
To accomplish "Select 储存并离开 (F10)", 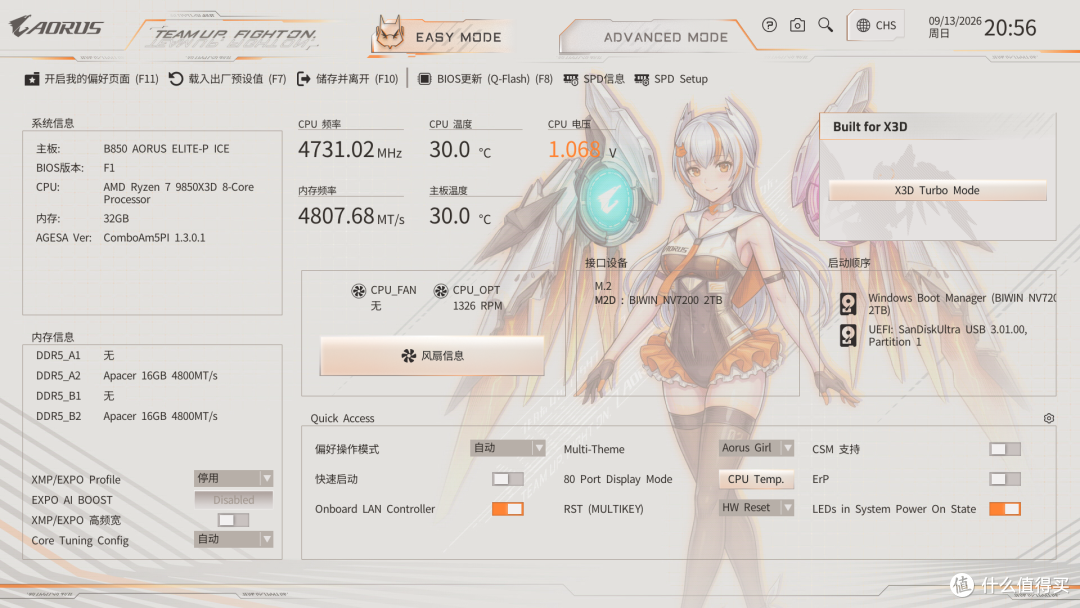I will click(347, 79).
